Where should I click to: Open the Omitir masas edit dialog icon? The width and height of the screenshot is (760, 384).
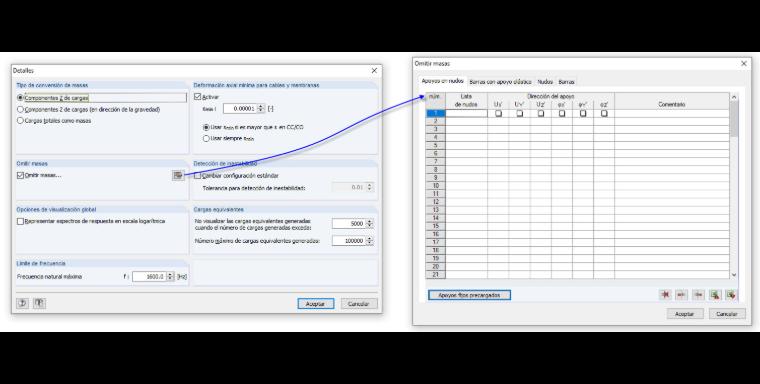click(x=178, y=176)
